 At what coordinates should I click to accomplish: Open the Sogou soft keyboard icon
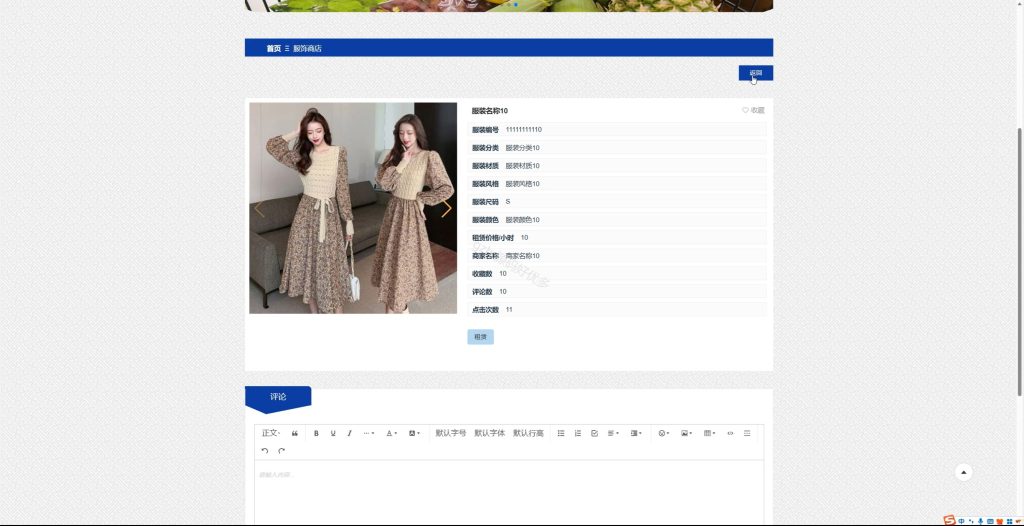click(x=990, y=521)
